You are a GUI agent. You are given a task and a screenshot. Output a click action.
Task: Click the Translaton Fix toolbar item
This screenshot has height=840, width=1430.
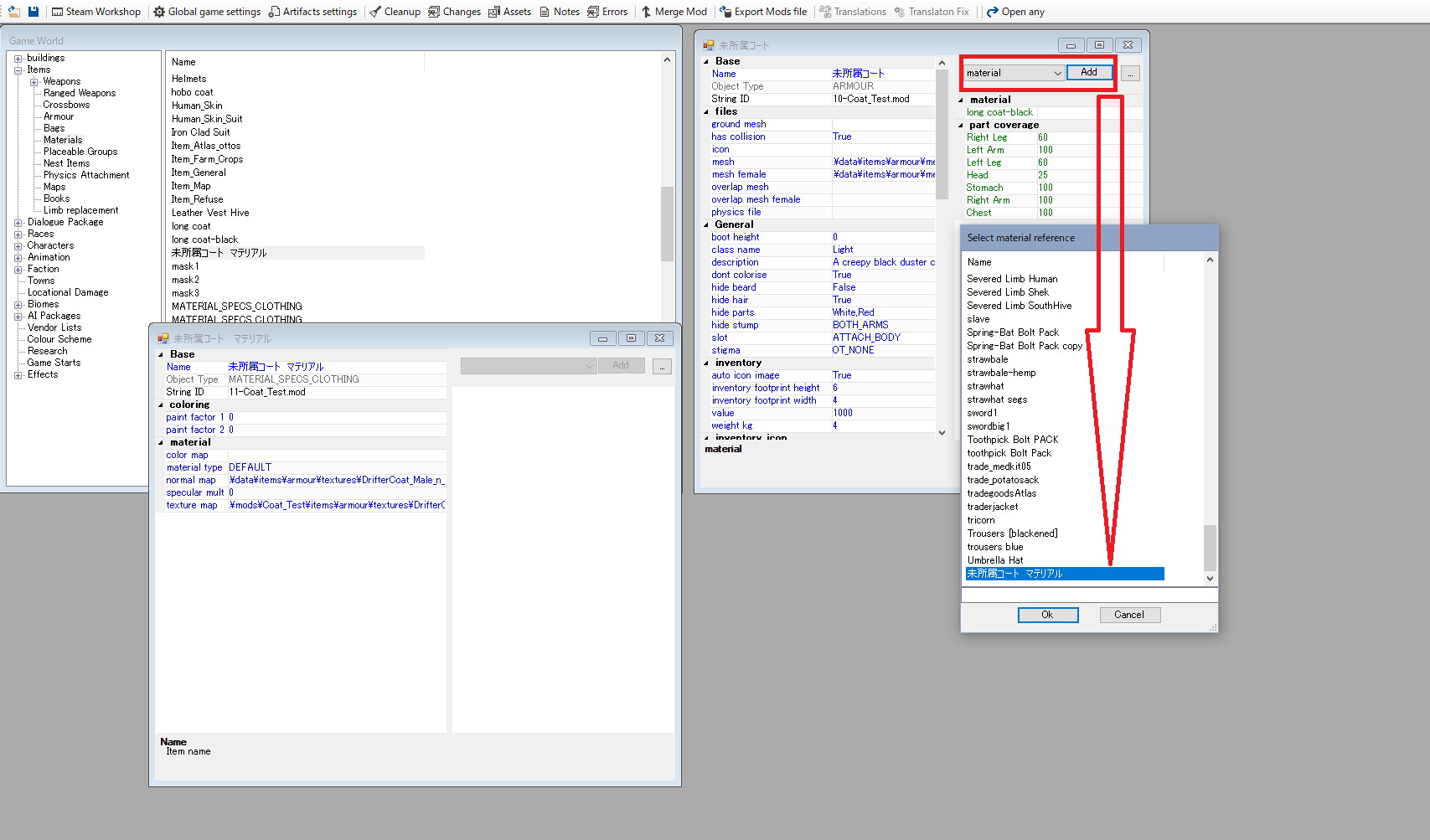coord(932,12)
